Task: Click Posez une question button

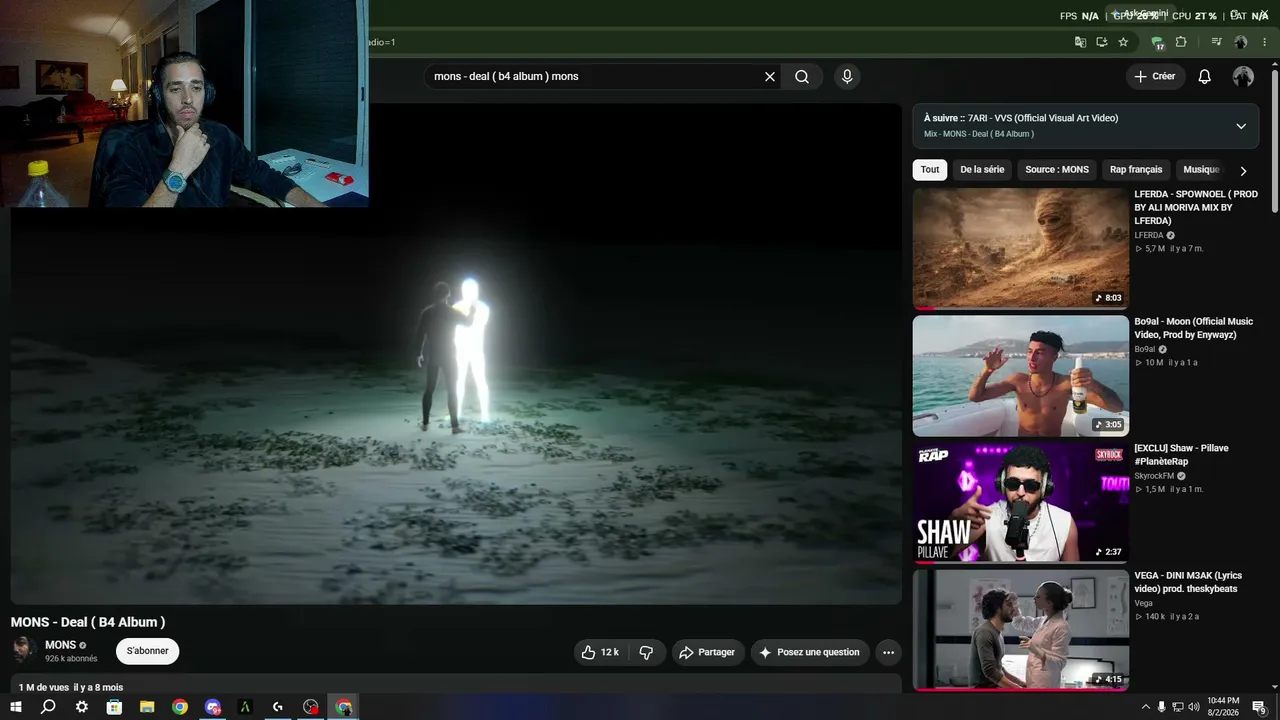Action: [810, 652]
